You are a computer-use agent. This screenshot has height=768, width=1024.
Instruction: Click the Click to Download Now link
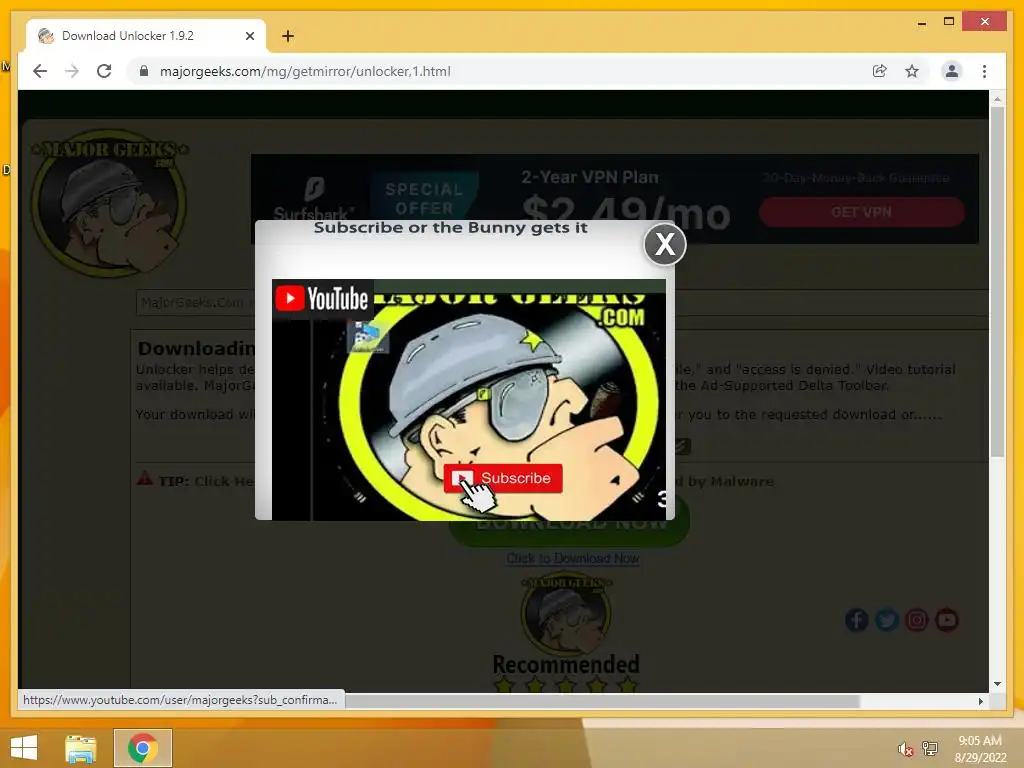coord(573,558)
